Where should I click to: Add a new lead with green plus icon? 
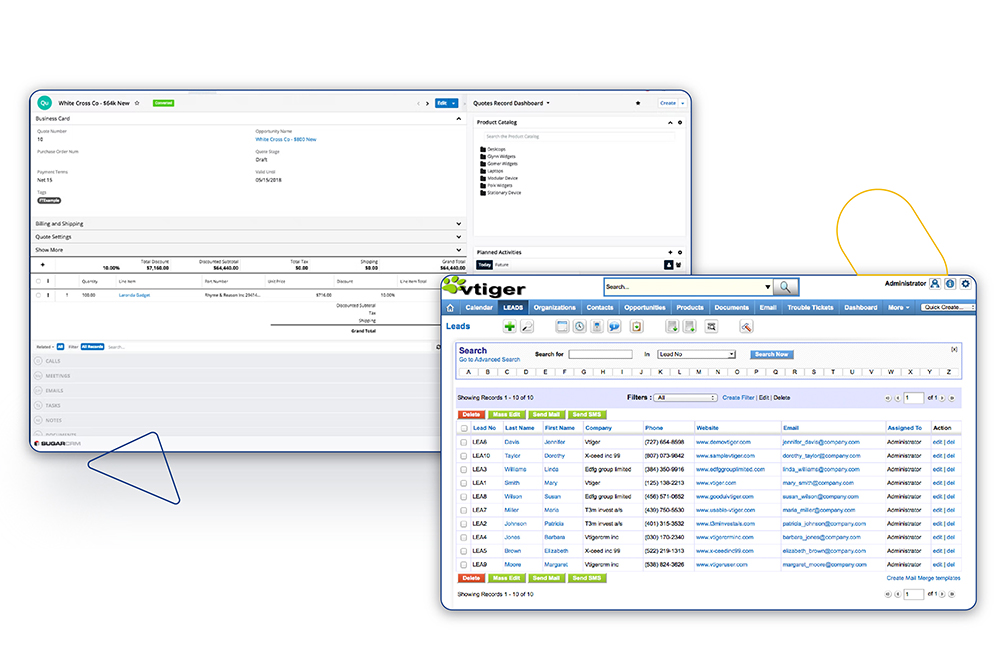click(509, 326)
